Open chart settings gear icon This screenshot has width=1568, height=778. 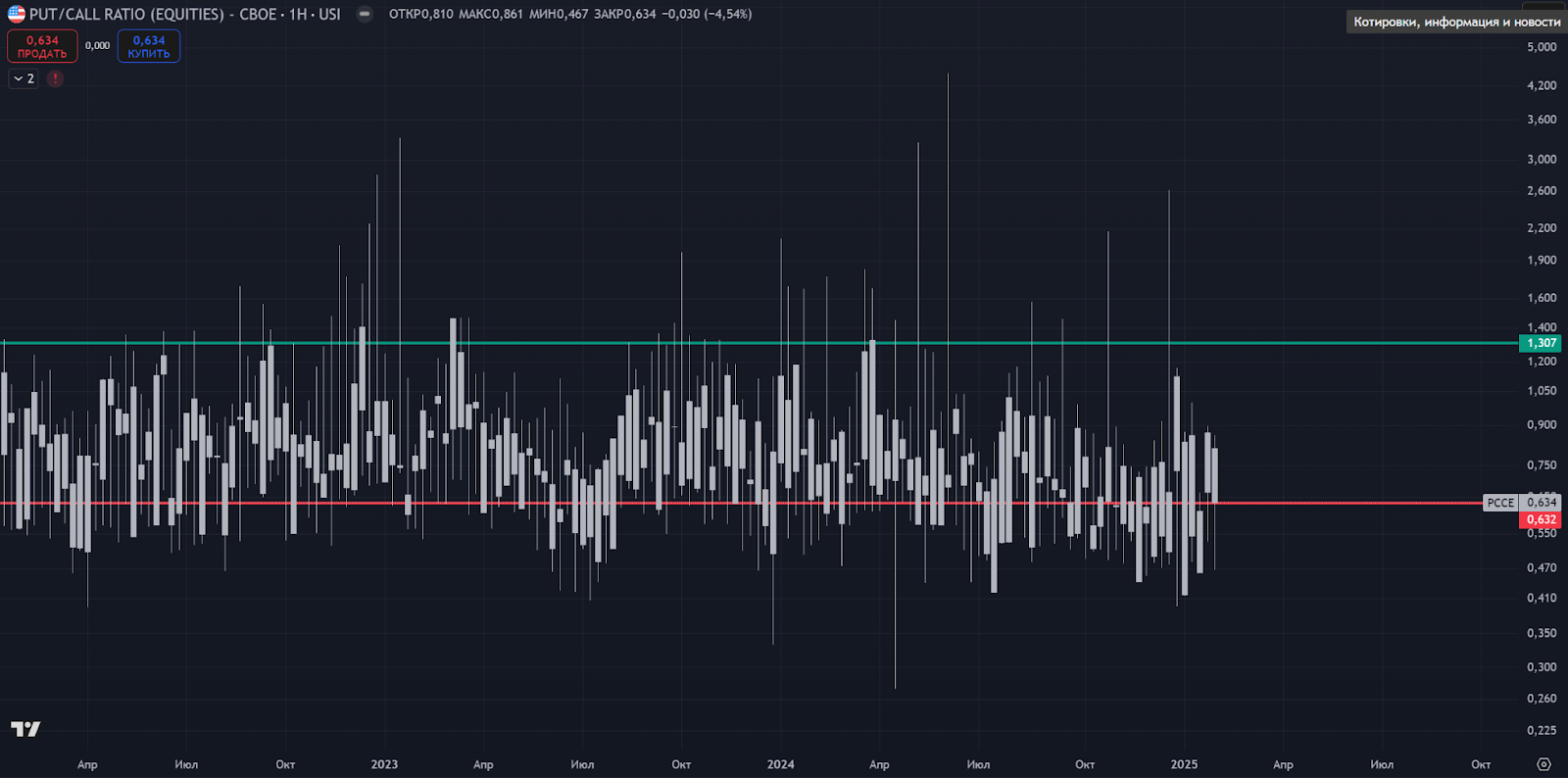[x=1543, y=764]
